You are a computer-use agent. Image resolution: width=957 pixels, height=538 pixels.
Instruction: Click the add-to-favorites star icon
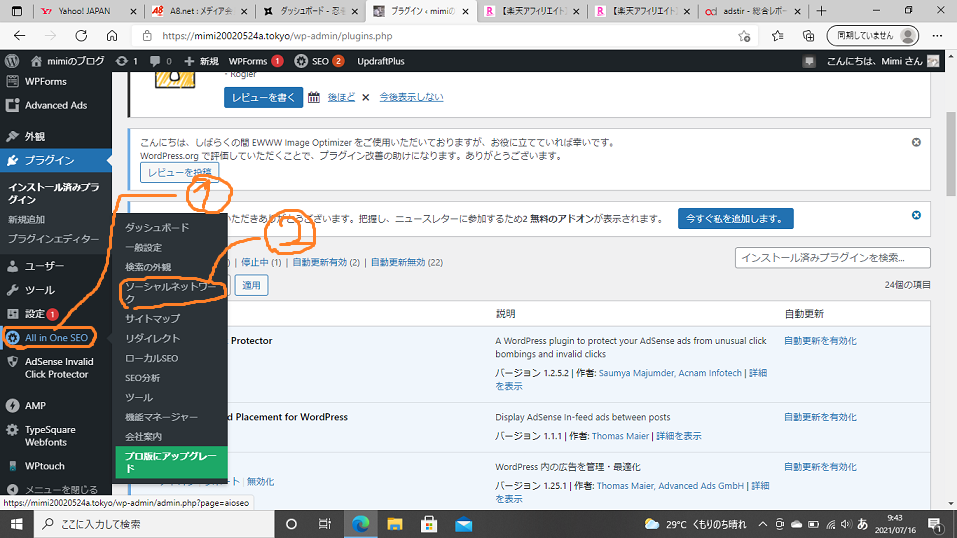coord(744,36)
